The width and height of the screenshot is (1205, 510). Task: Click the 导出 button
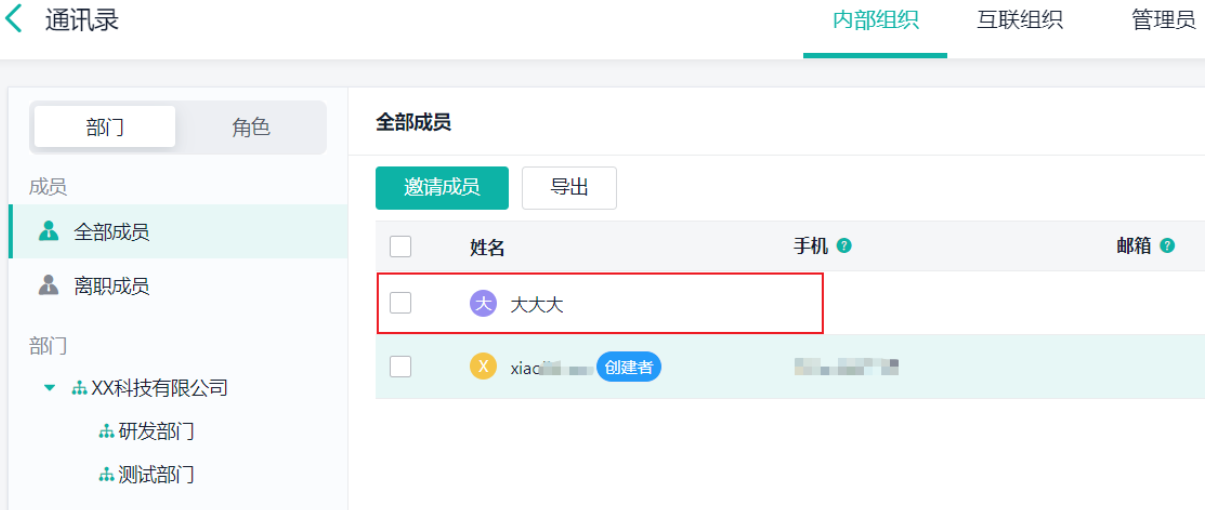(569, 188)
